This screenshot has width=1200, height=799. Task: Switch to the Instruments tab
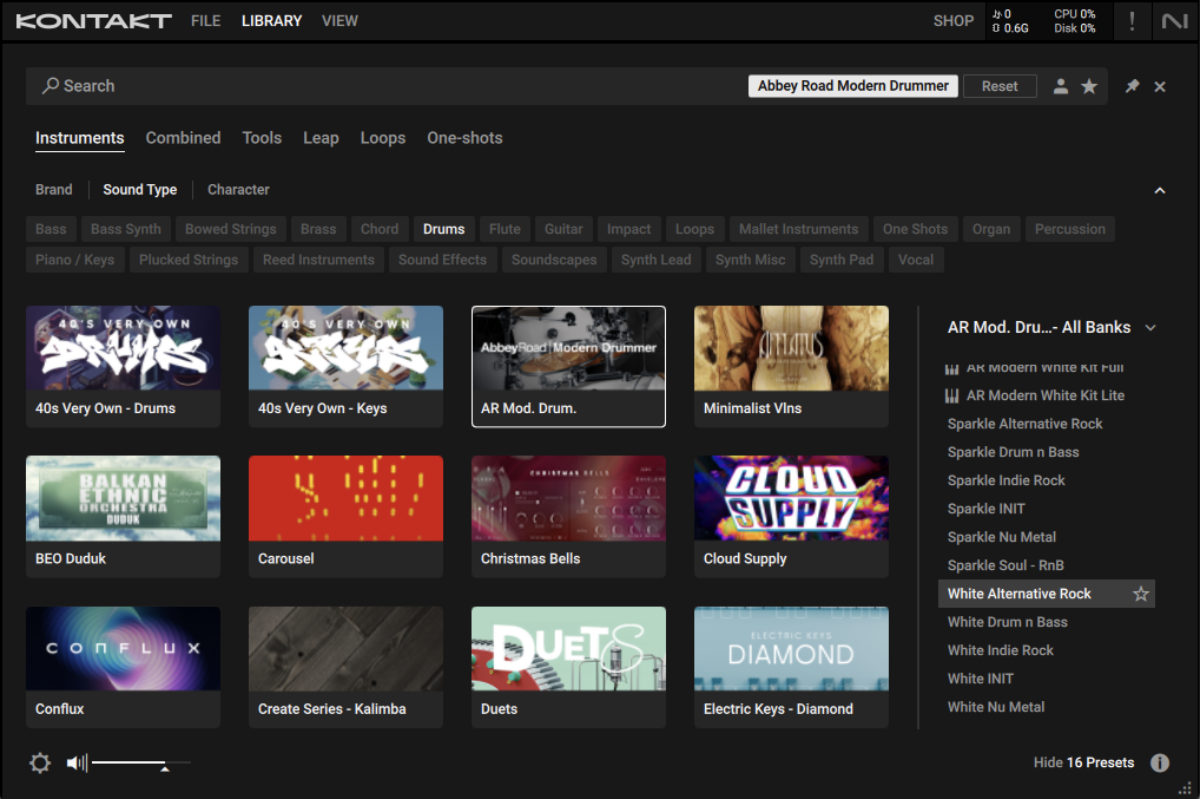(80, 138)
